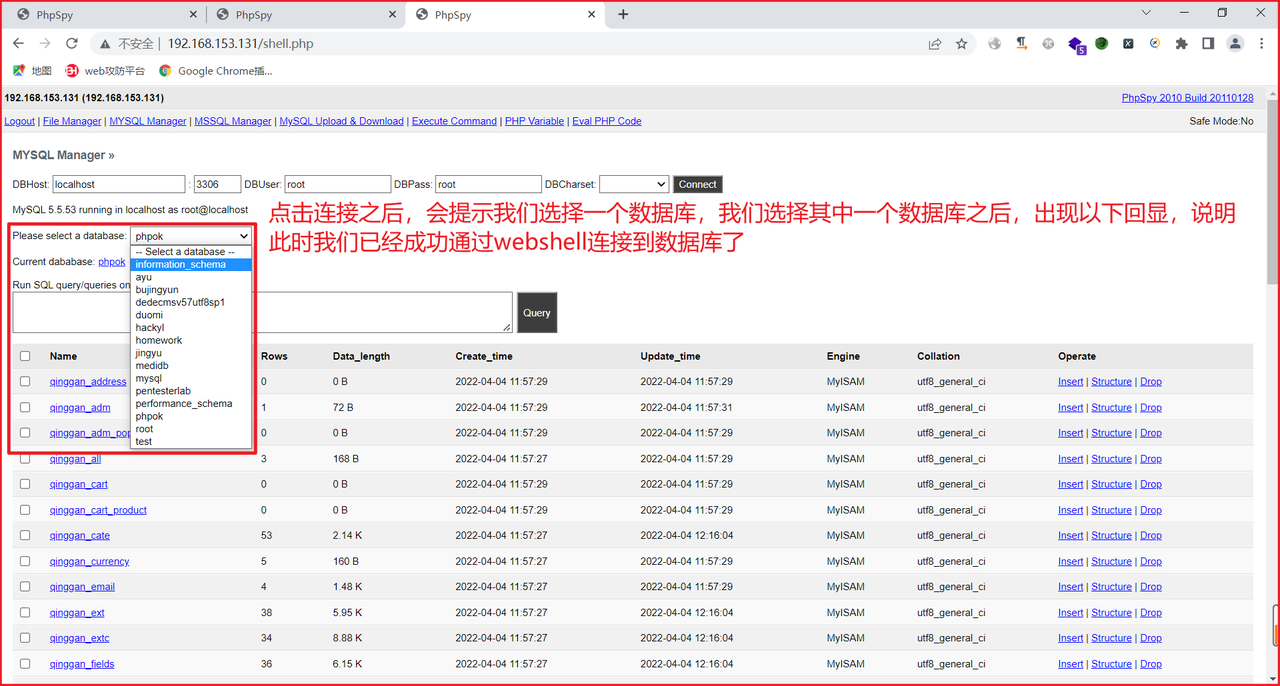Toggle the browser side panel icon
This screenshot has width=1280, height=686.
click(1208, 44)
